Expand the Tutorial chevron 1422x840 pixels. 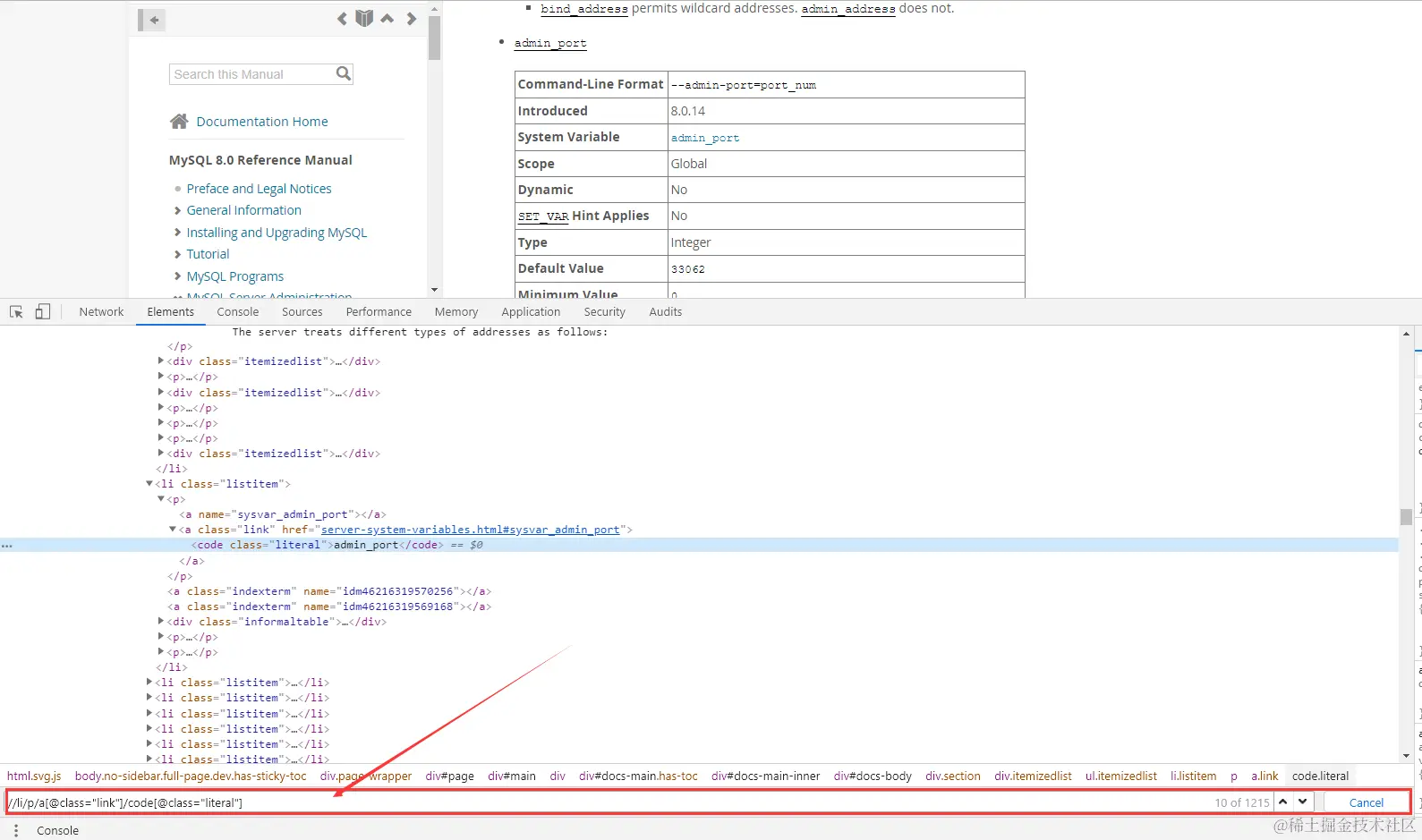(x=177, y=254)
